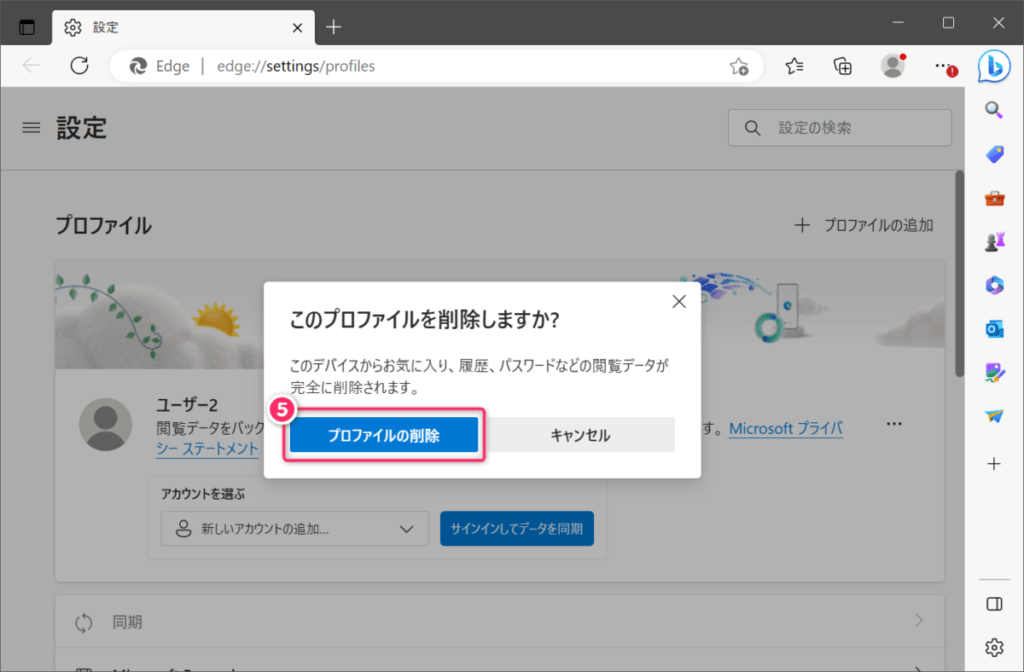The image size is (1024, 672).
Task: Open the Bing Chat sidebar icon
Action: click(x=993, y=64)
